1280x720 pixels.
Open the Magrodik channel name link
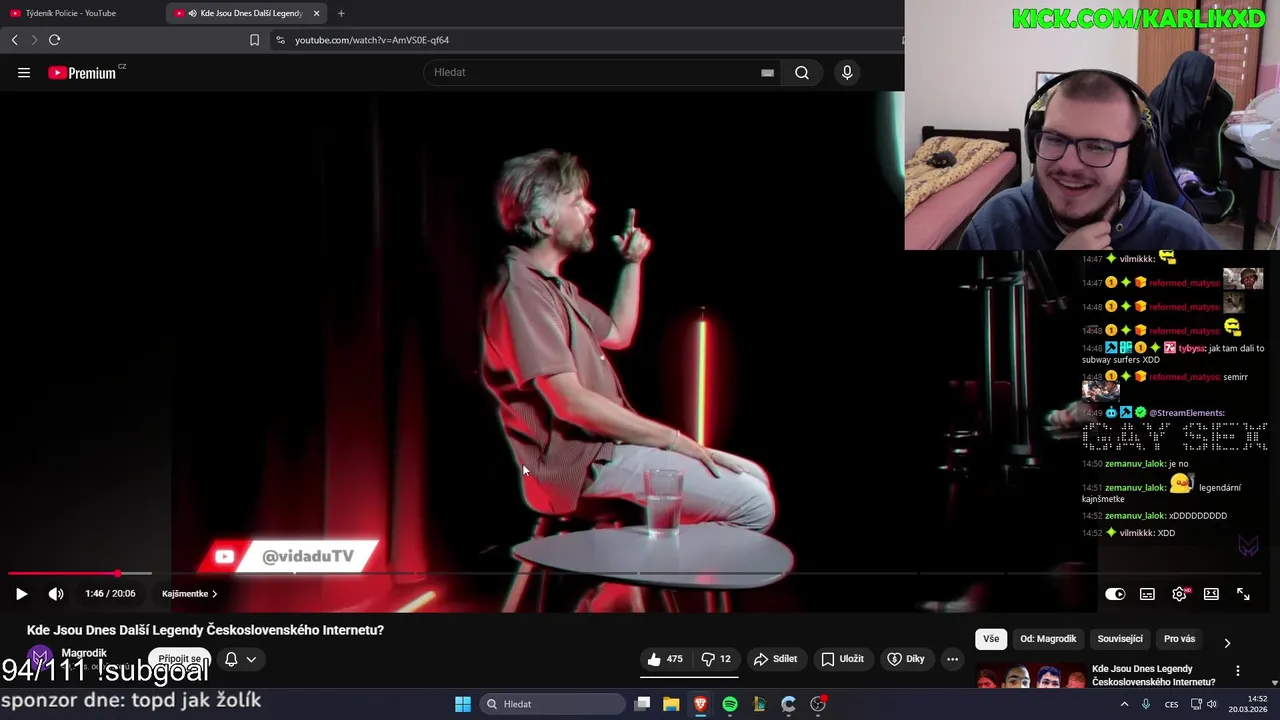point(84,653)
